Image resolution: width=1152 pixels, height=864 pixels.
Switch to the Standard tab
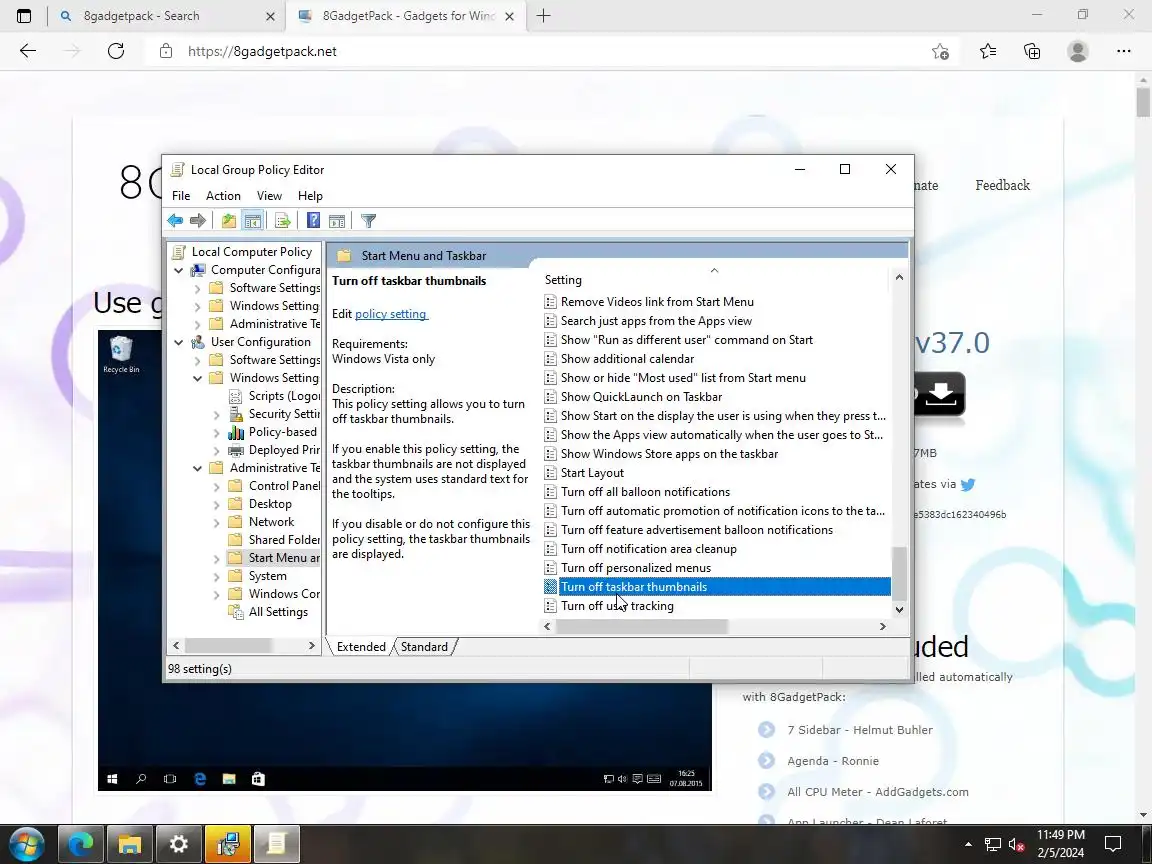(424, 647)
